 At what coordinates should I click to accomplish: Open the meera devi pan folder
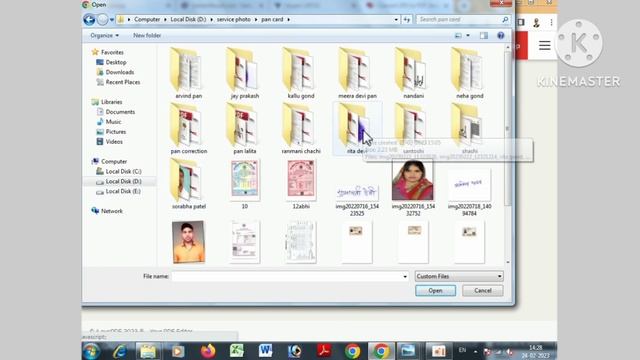(357, 73)
